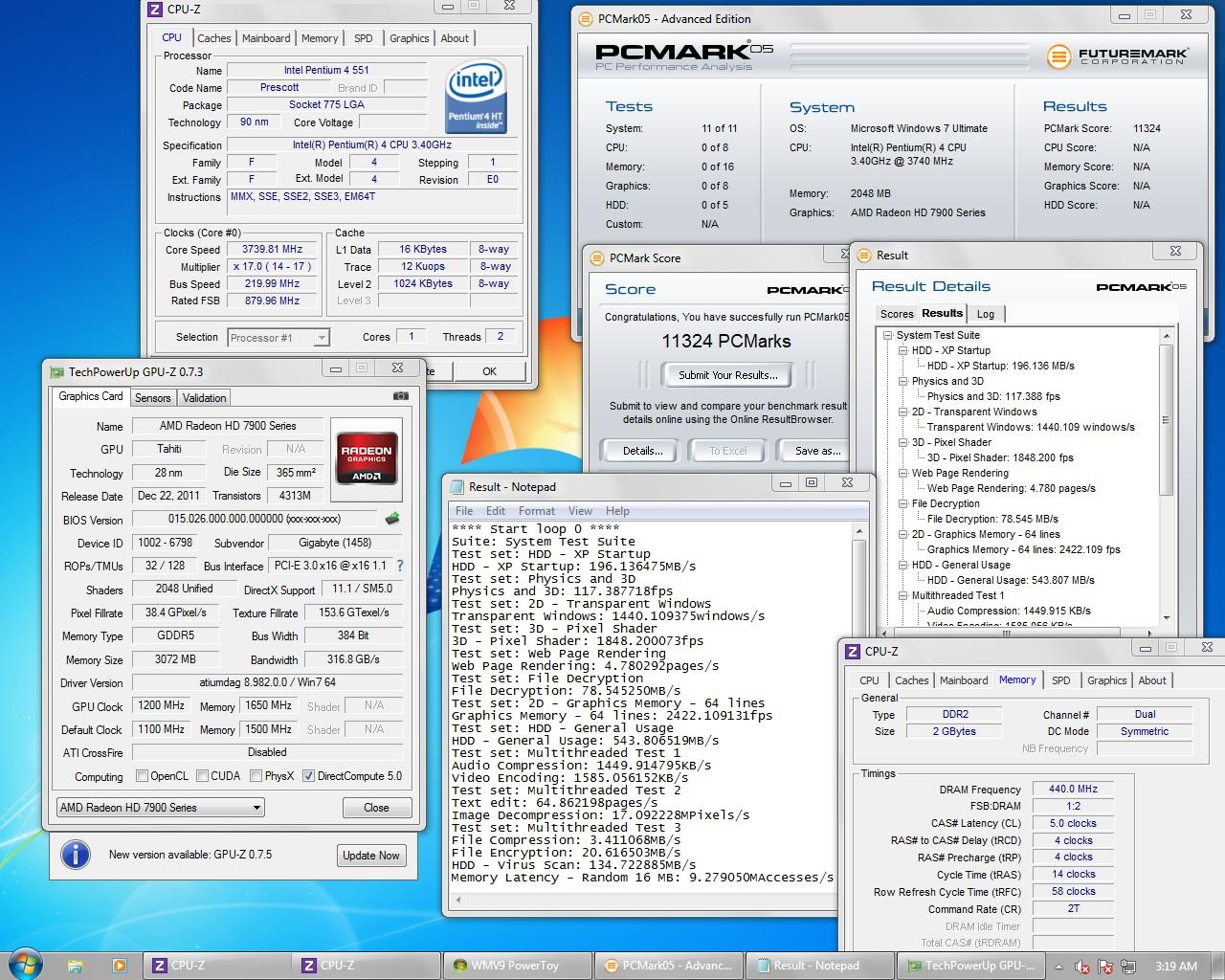Collapse the File Decryption node

click(902, 503)
